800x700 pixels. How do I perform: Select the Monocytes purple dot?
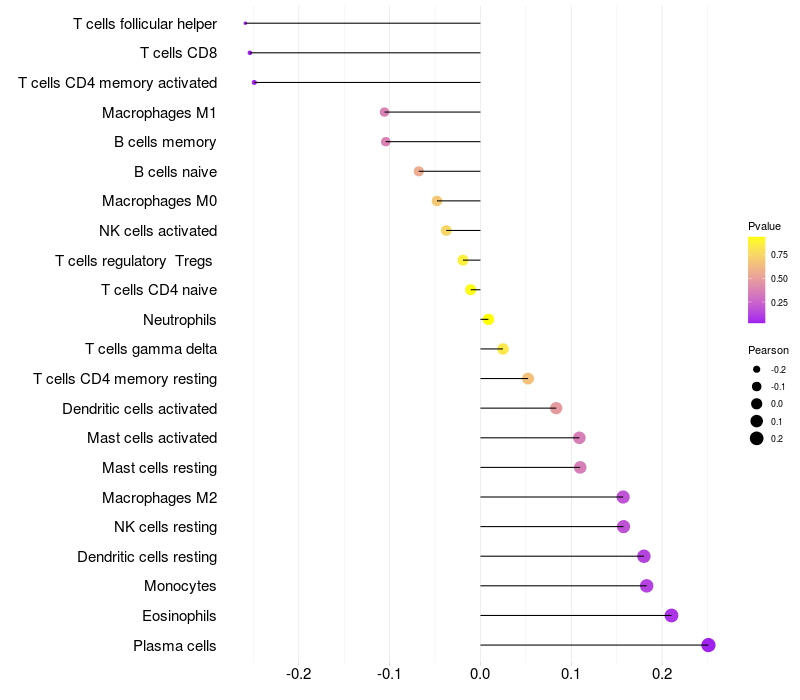click(x=646, y=586)
